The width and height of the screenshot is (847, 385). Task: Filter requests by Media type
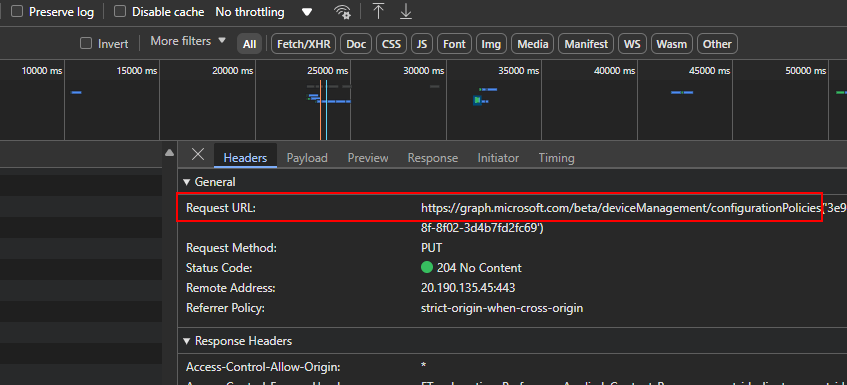tap(533, 44)
